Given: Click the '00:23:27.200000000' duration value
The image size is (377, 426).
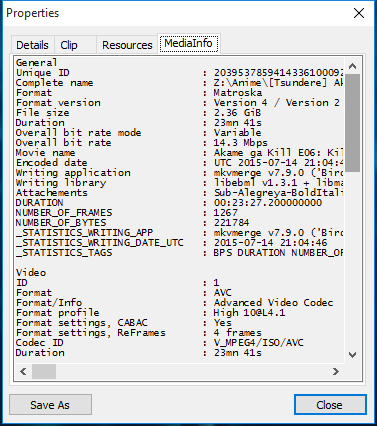Looking at the screenshot, I should point(268,203).
